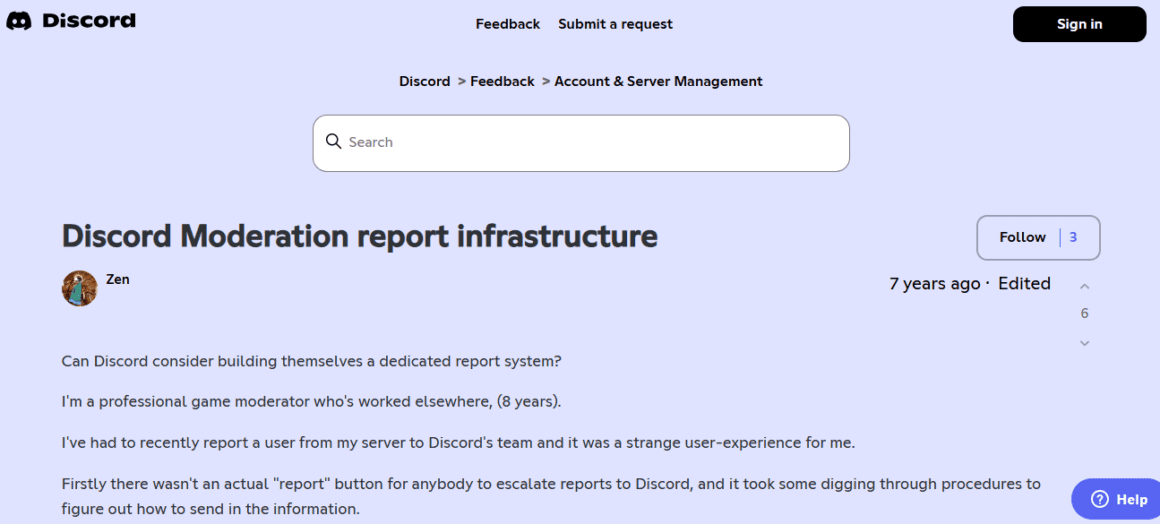Open the Discord logo home link
The height and width of the screenshot is (524, 1160).
(x=71, y=21)
